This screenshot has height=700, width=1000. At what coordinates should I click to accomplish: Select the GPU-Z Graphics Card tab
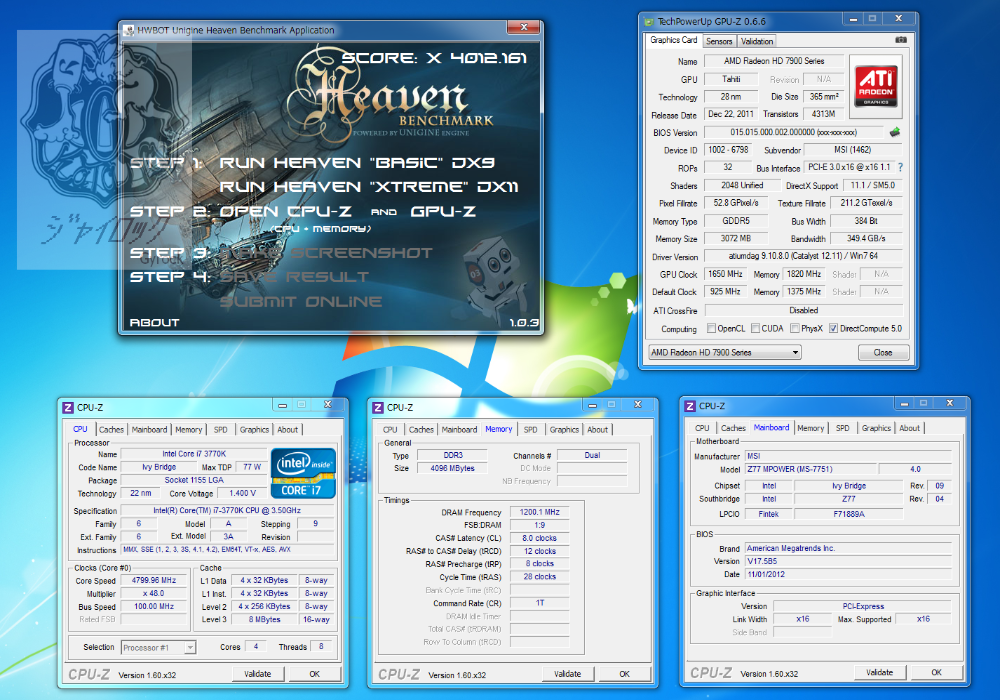(673, 40)
